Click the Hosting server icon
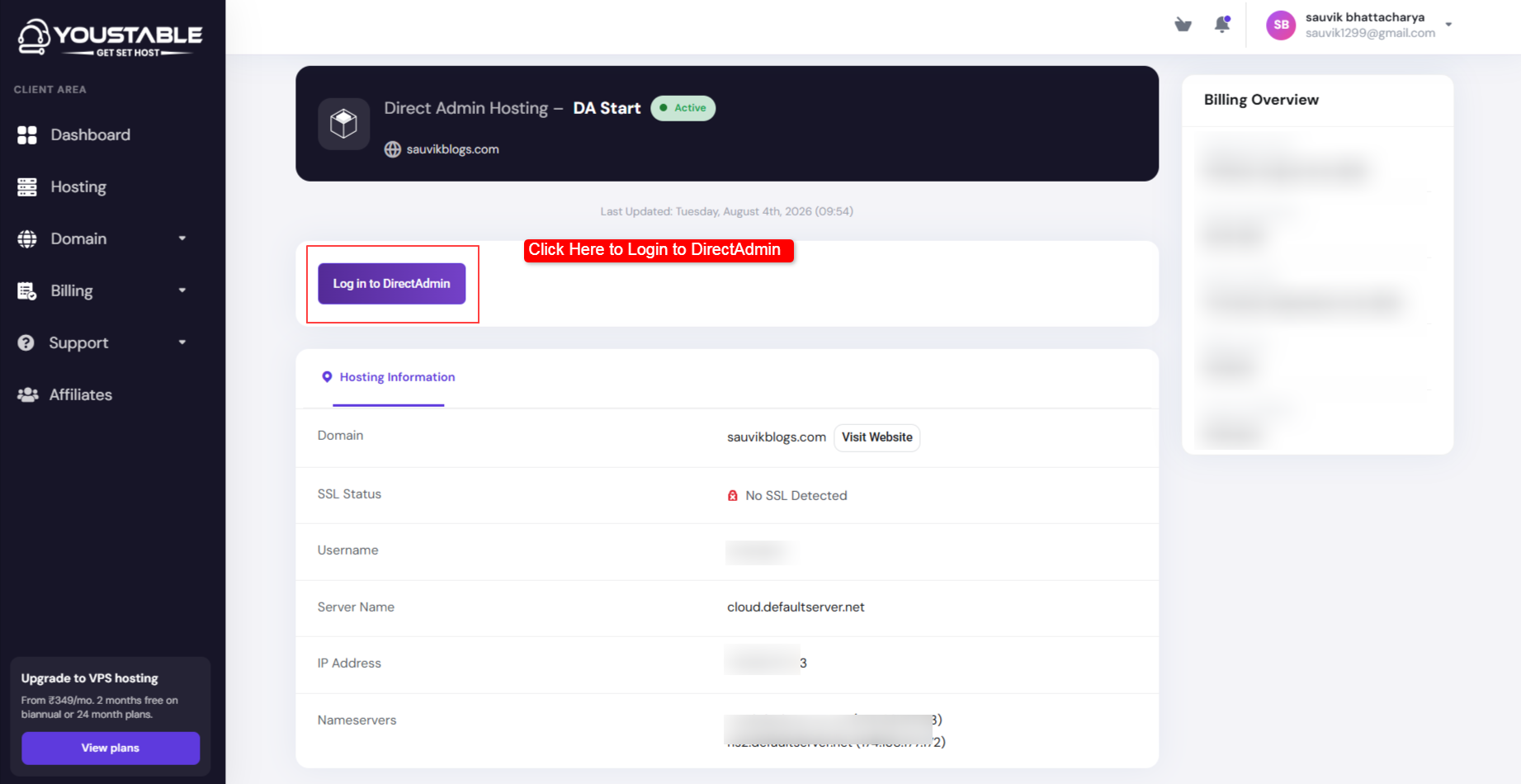 [27, 187]
